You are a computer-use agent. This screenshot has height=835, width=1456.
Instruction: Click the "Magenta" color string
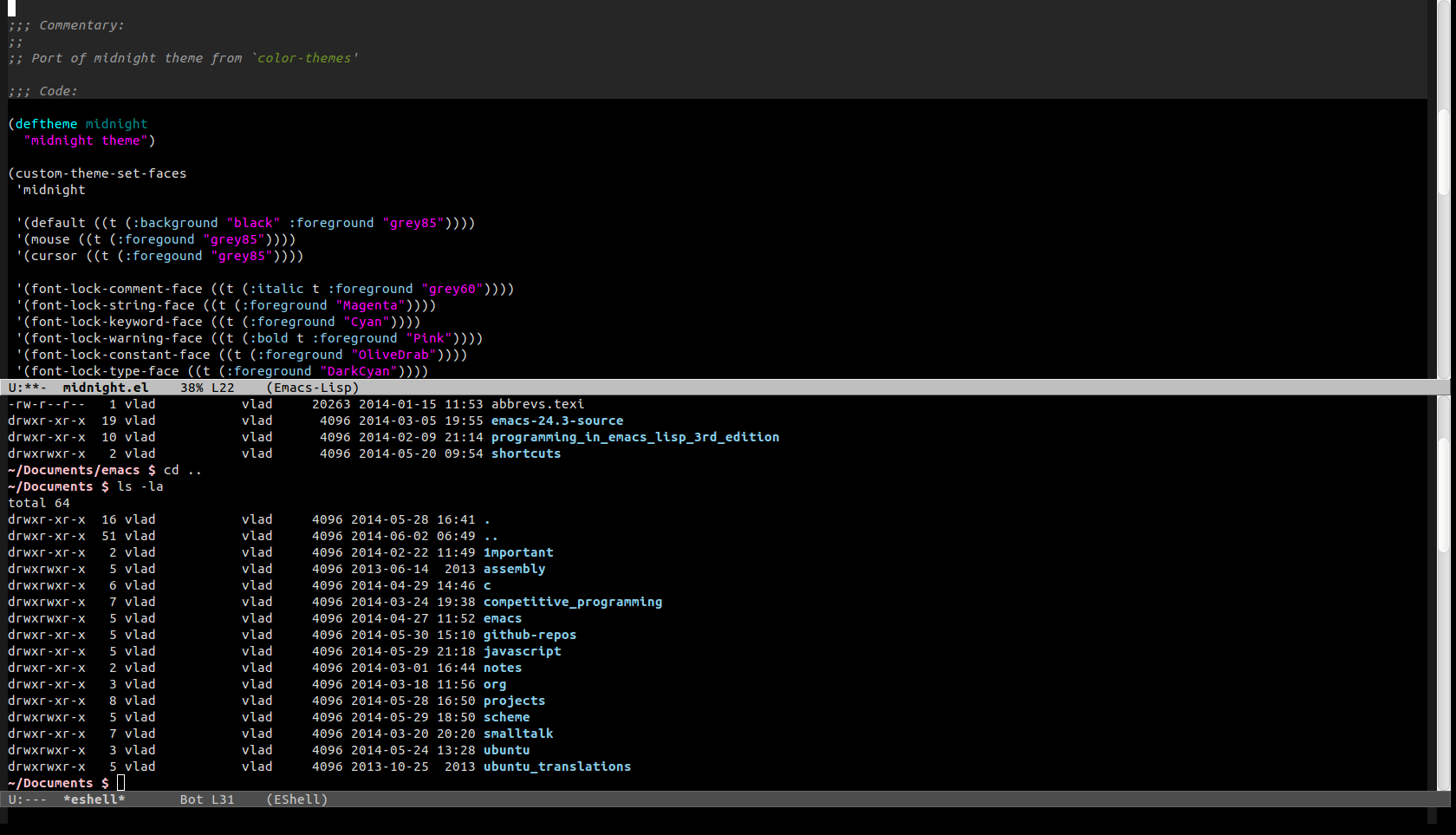pos(370,305)
